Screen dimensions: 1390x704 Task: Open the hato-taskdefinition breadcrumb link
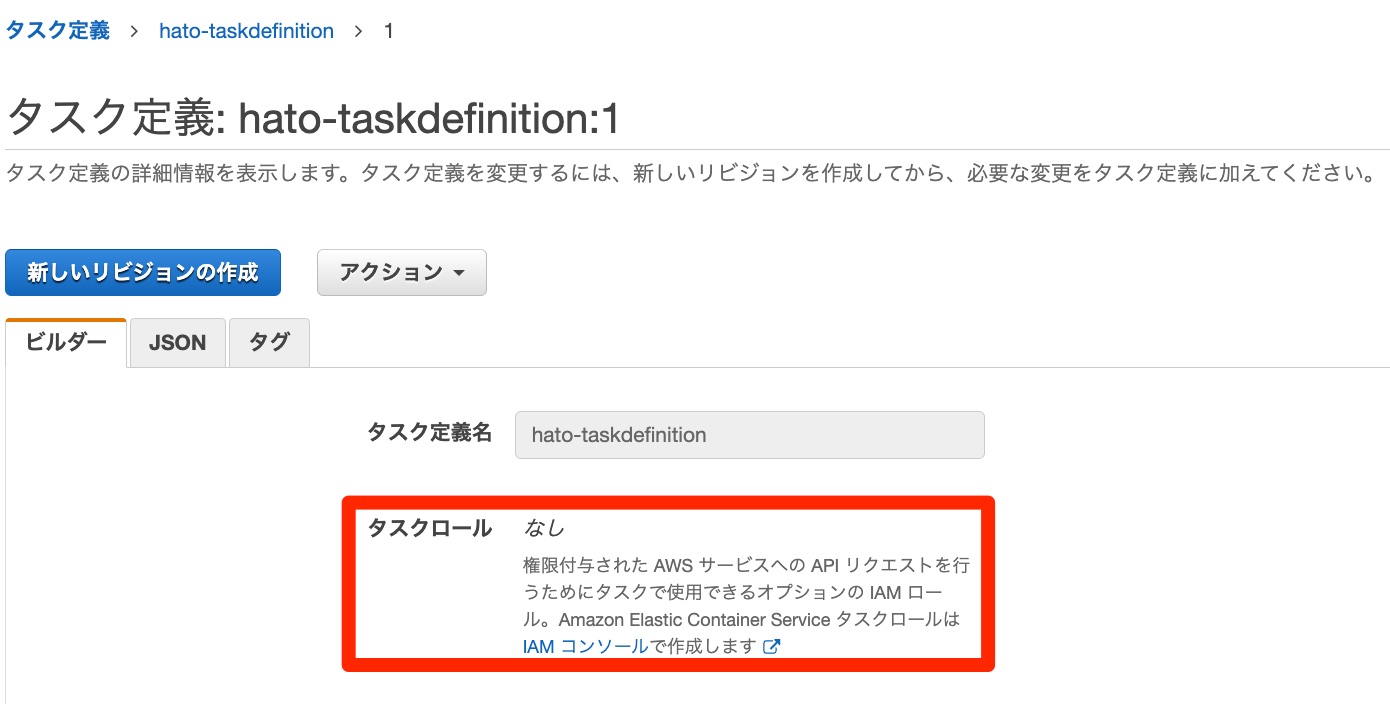(x=244, y=30)
